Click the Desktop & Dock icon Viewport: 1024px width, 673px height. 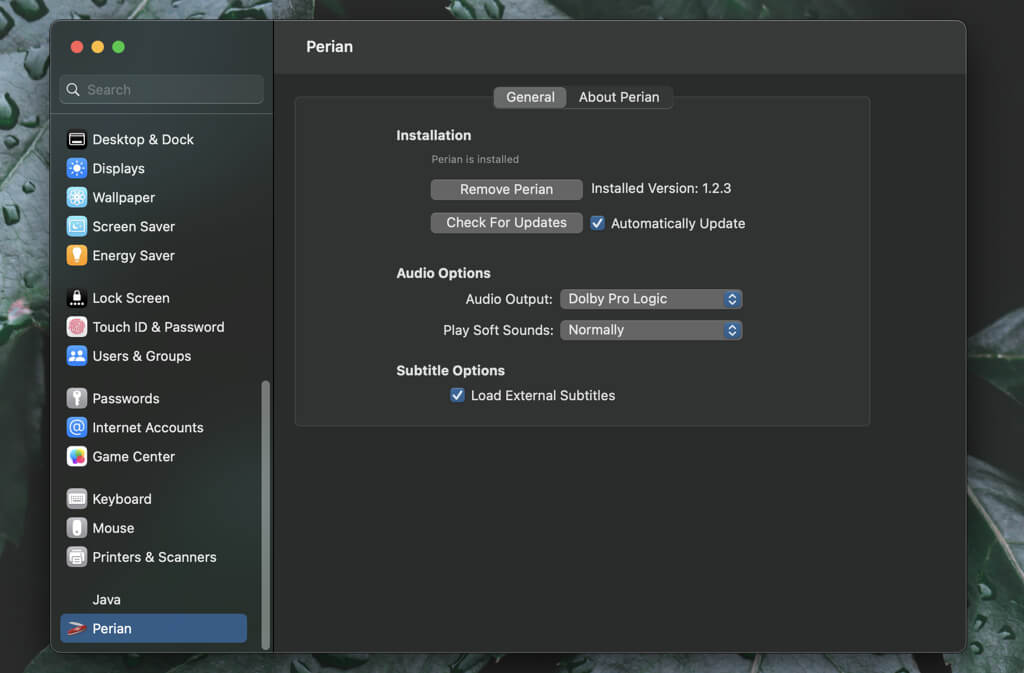(x=76, y=139)
